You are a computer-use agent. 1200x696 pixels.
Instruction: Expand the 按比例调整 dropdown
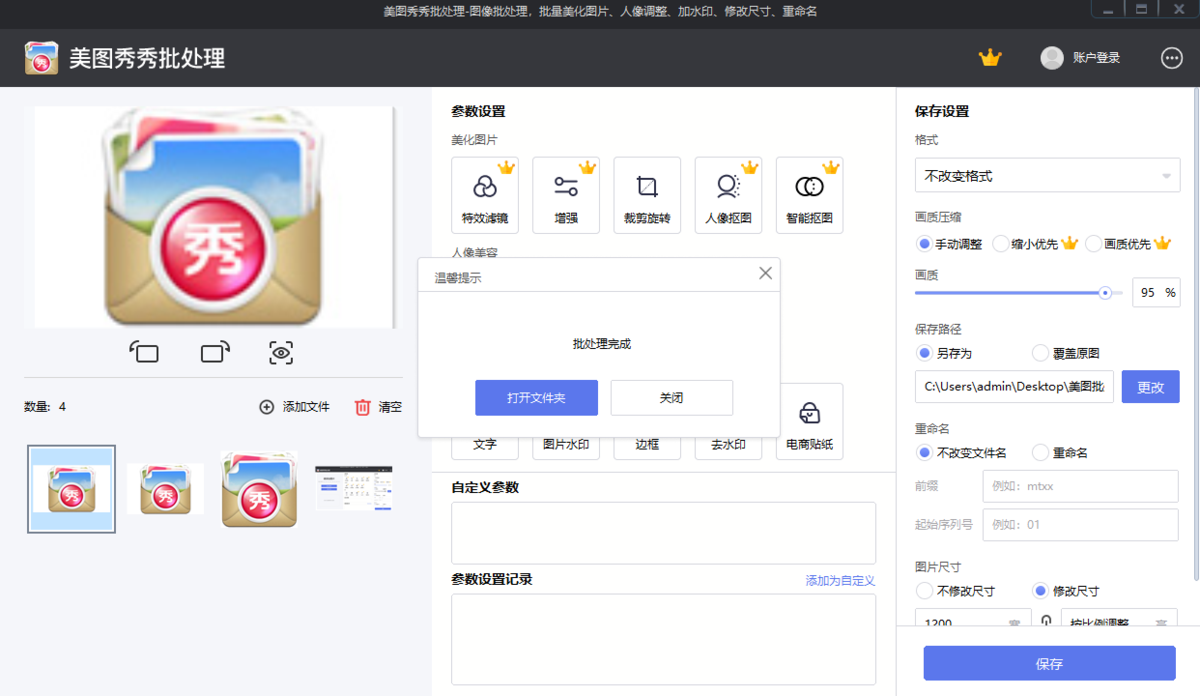coord(1119,618)
